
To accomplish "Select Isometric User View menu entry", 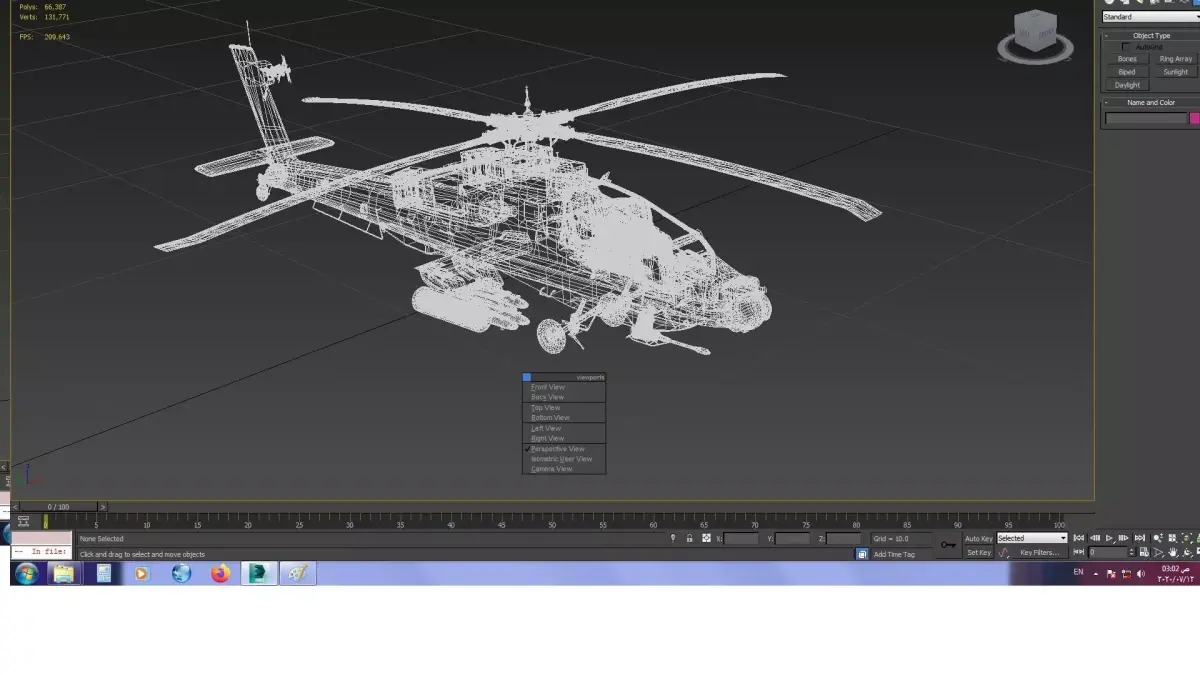I will 563,459.
